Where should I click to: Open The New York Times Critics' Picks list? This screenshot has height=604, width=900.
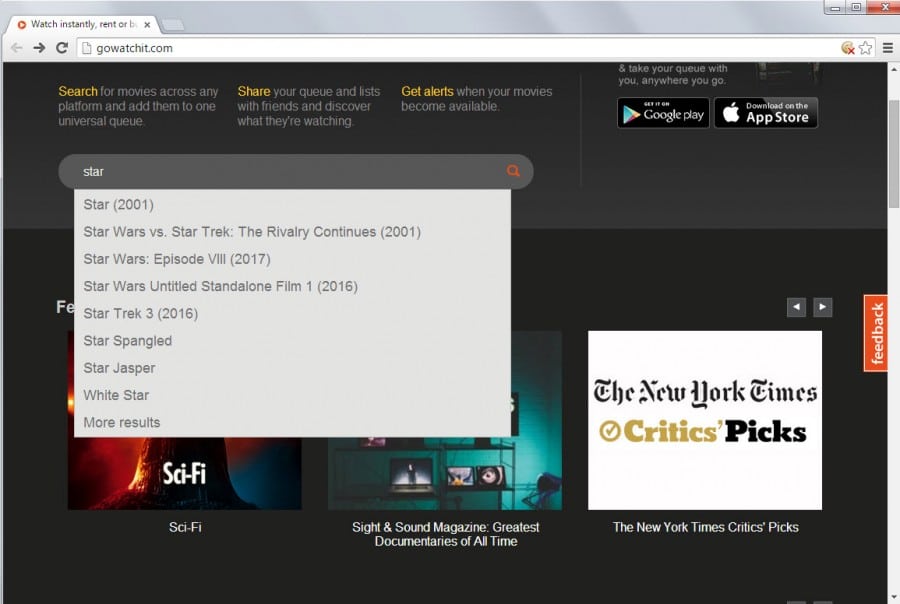click(705, 420)
